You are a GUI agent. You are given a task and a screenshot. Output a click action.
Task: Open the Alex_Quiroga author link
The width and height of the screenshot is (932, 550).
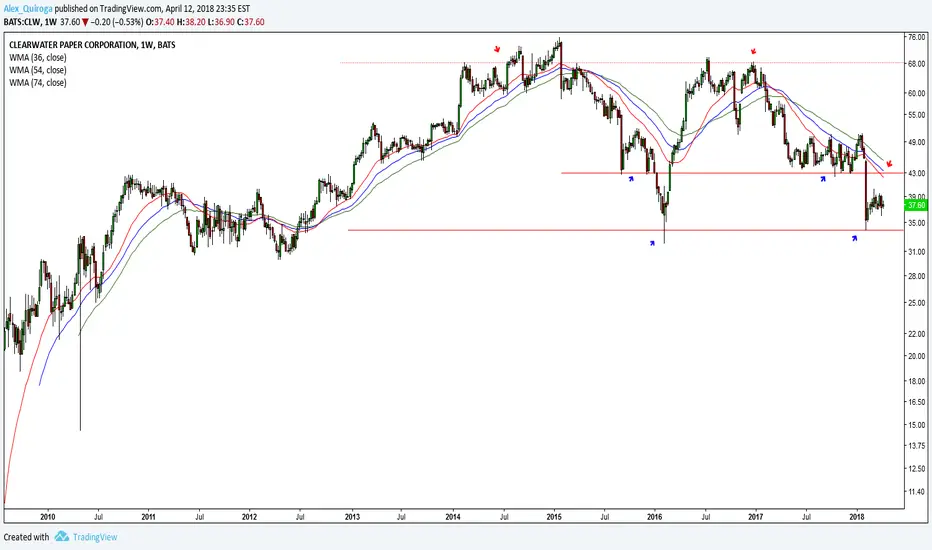28,9
